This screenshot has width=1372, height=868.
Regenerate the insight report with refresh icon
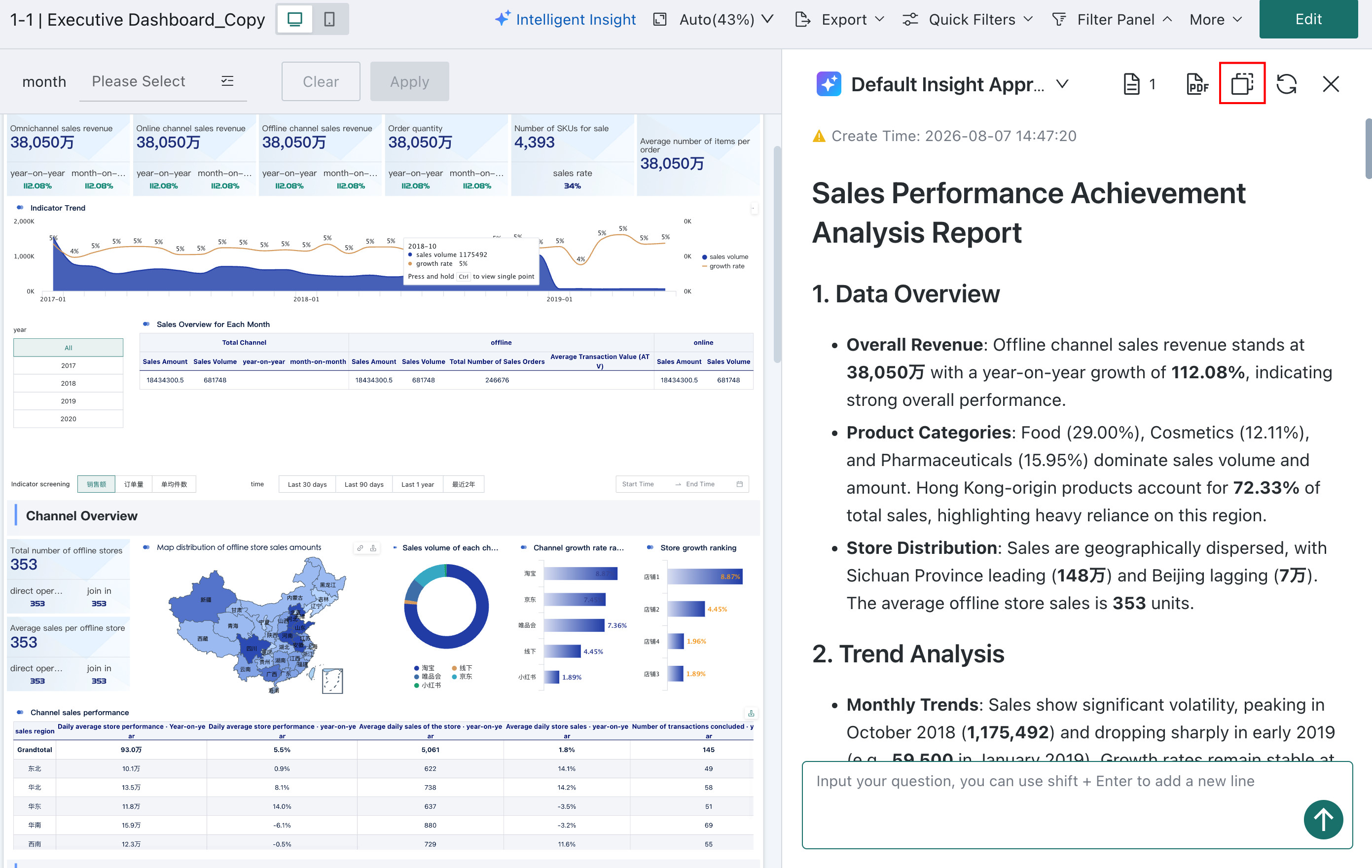tap(1287, 84)
